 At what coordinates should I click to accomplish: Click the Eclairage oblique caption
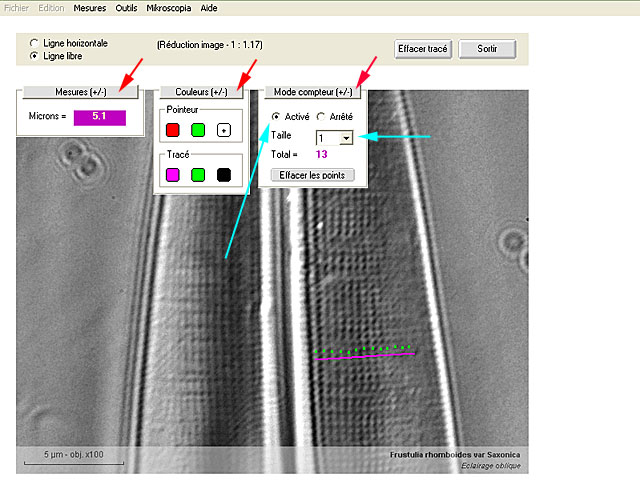(491, 465)
